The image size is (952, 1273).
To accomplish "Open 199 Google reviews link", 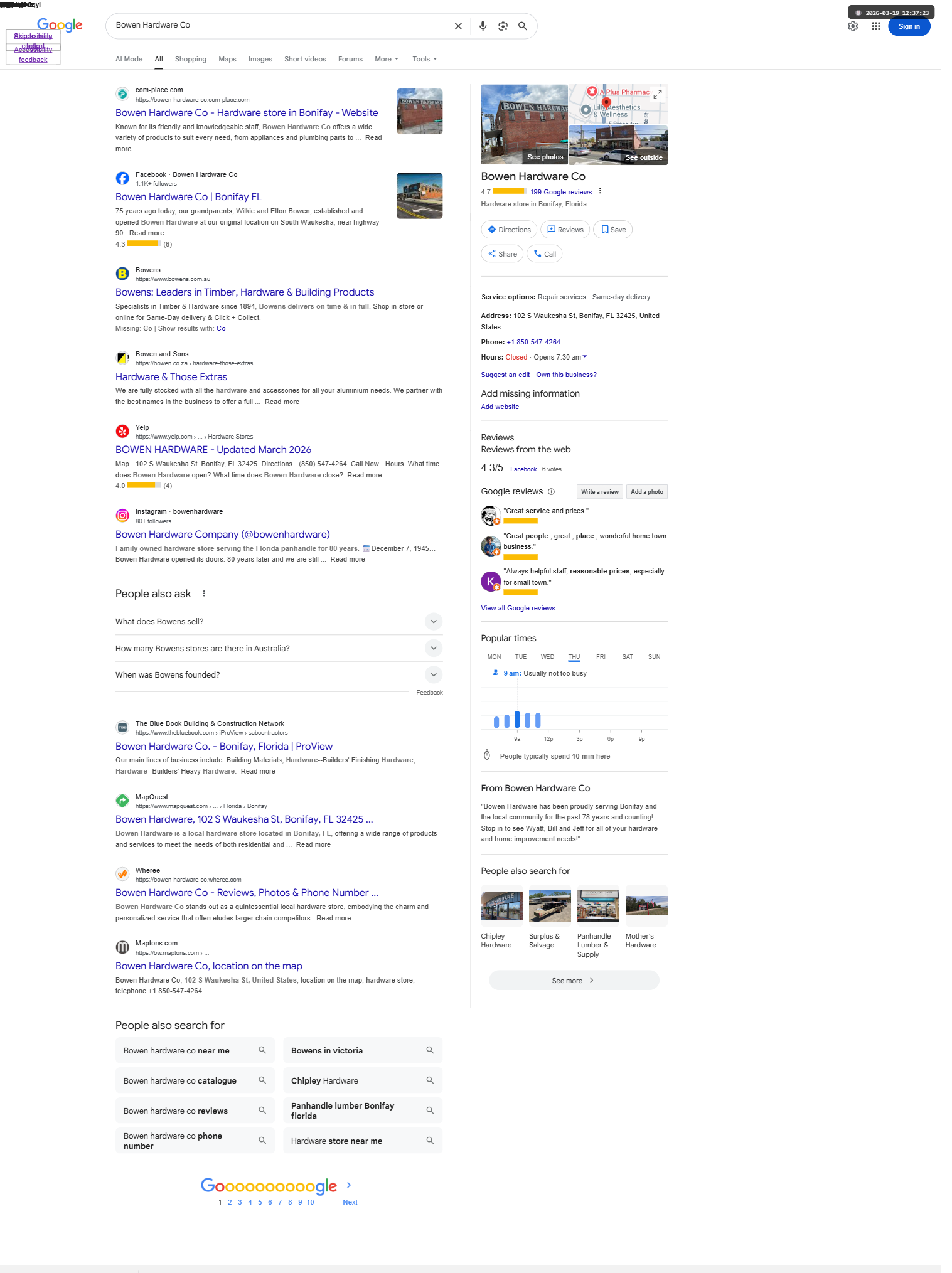I will coord(561,192).
